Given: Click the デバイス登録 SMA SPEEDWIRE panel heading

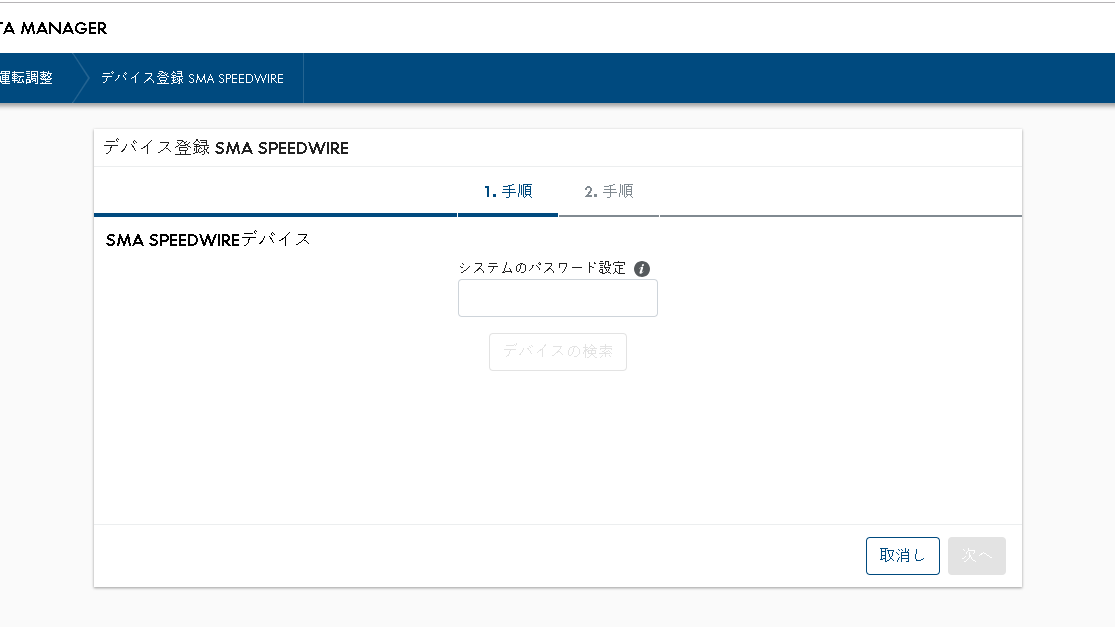Looking at the screenshot, I should (226, 148).
